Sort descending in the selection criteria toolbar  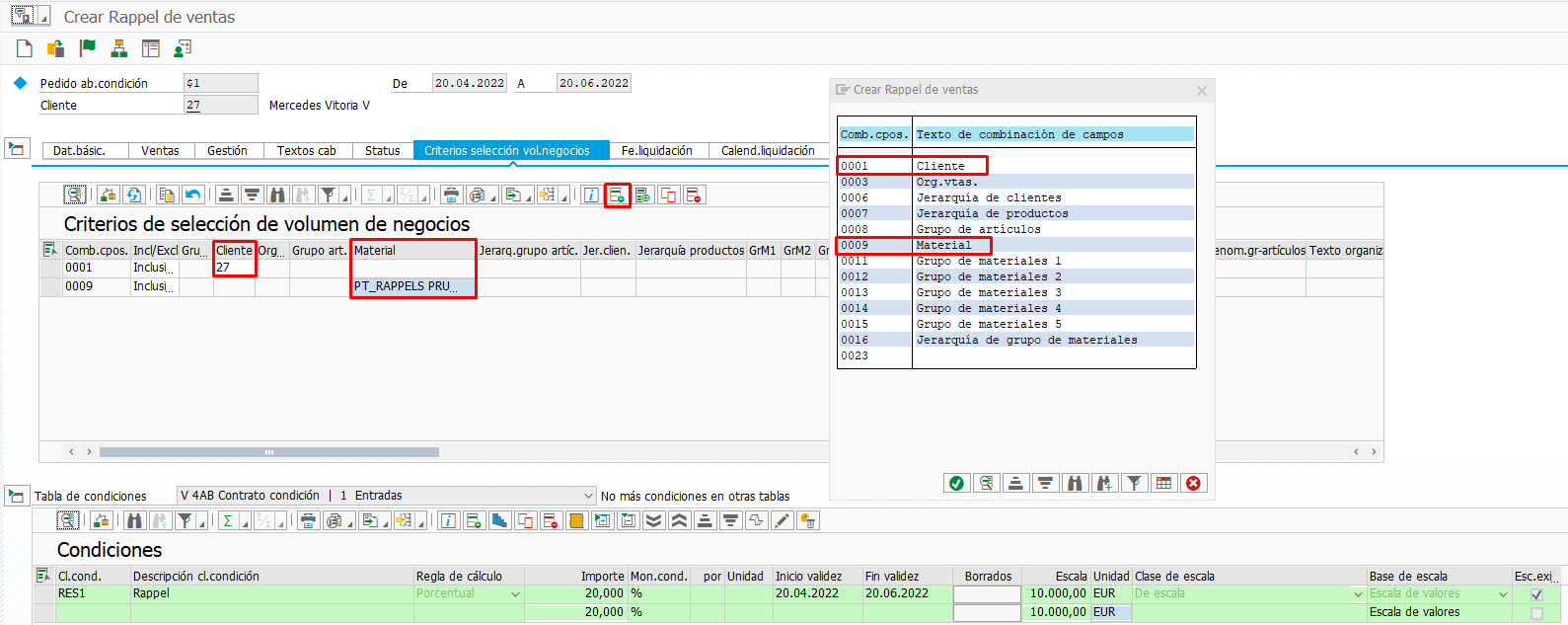click(x=252, y=195)
